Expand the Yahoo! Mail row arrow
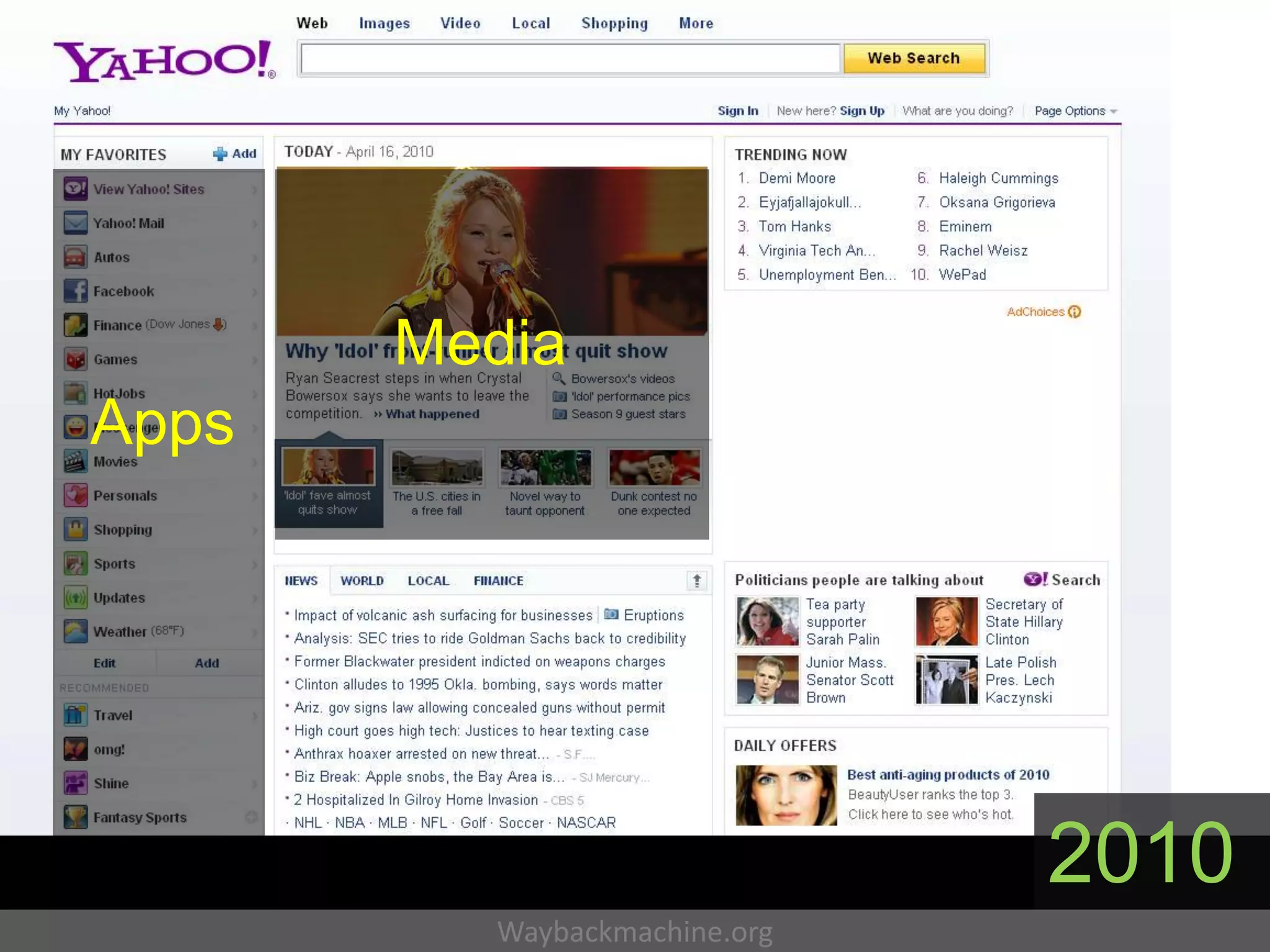 click(254, 223)
